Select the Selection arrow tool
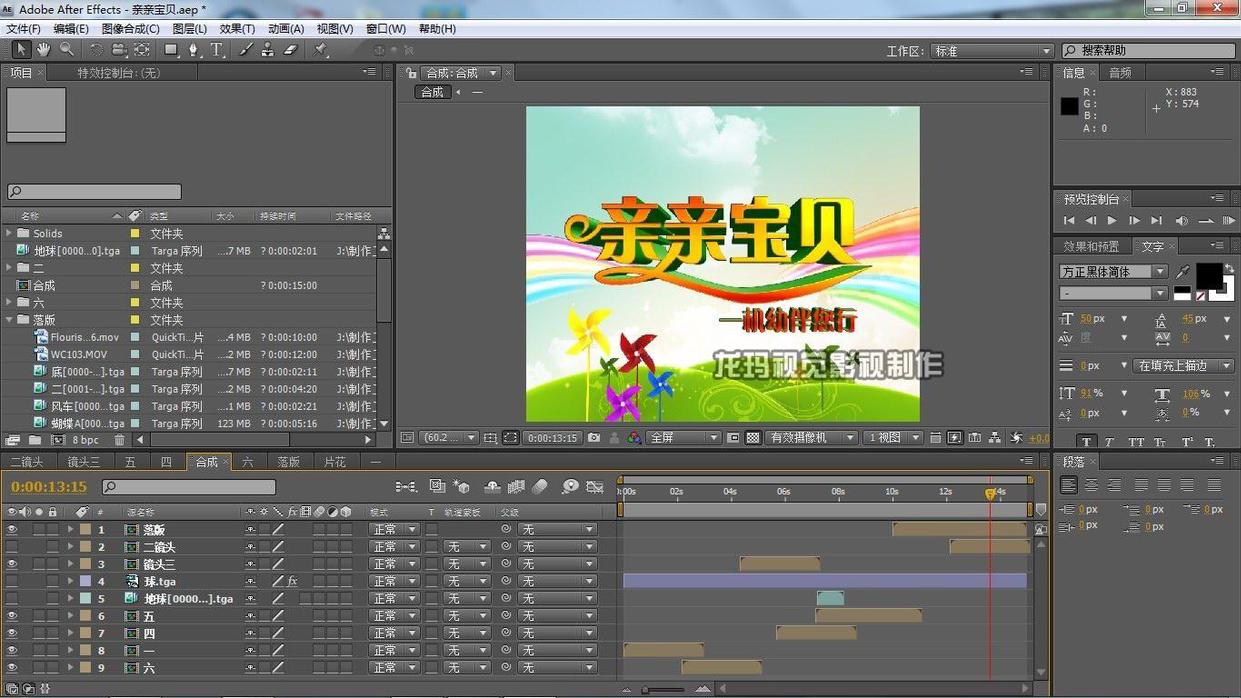The width and height of the screenshot is (1241, 698). tap(21, 50)
